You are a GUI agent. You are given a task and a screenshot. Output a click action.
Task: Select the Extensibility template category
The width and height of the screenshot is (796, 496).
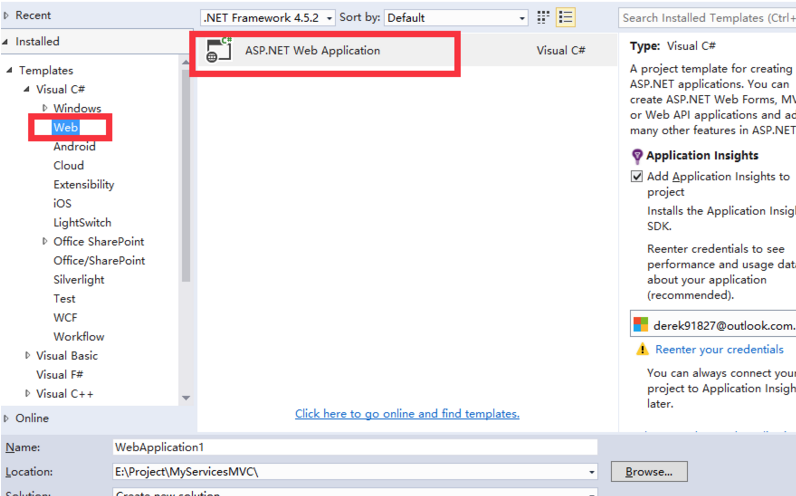[x=84, y=184]
